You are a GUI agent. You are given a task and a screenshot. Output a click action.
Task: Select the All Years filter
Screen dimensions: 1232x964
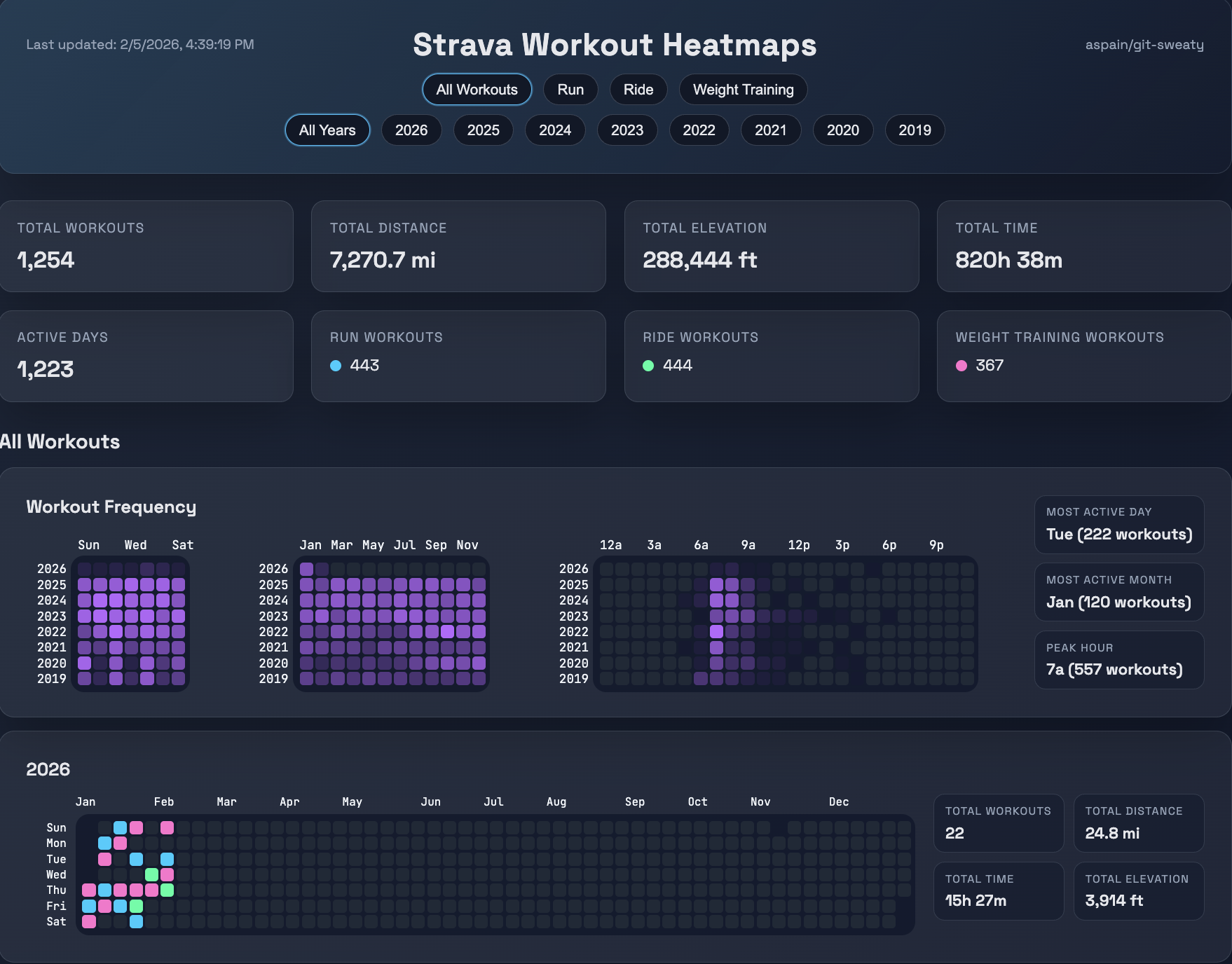[x=327, y=130]
